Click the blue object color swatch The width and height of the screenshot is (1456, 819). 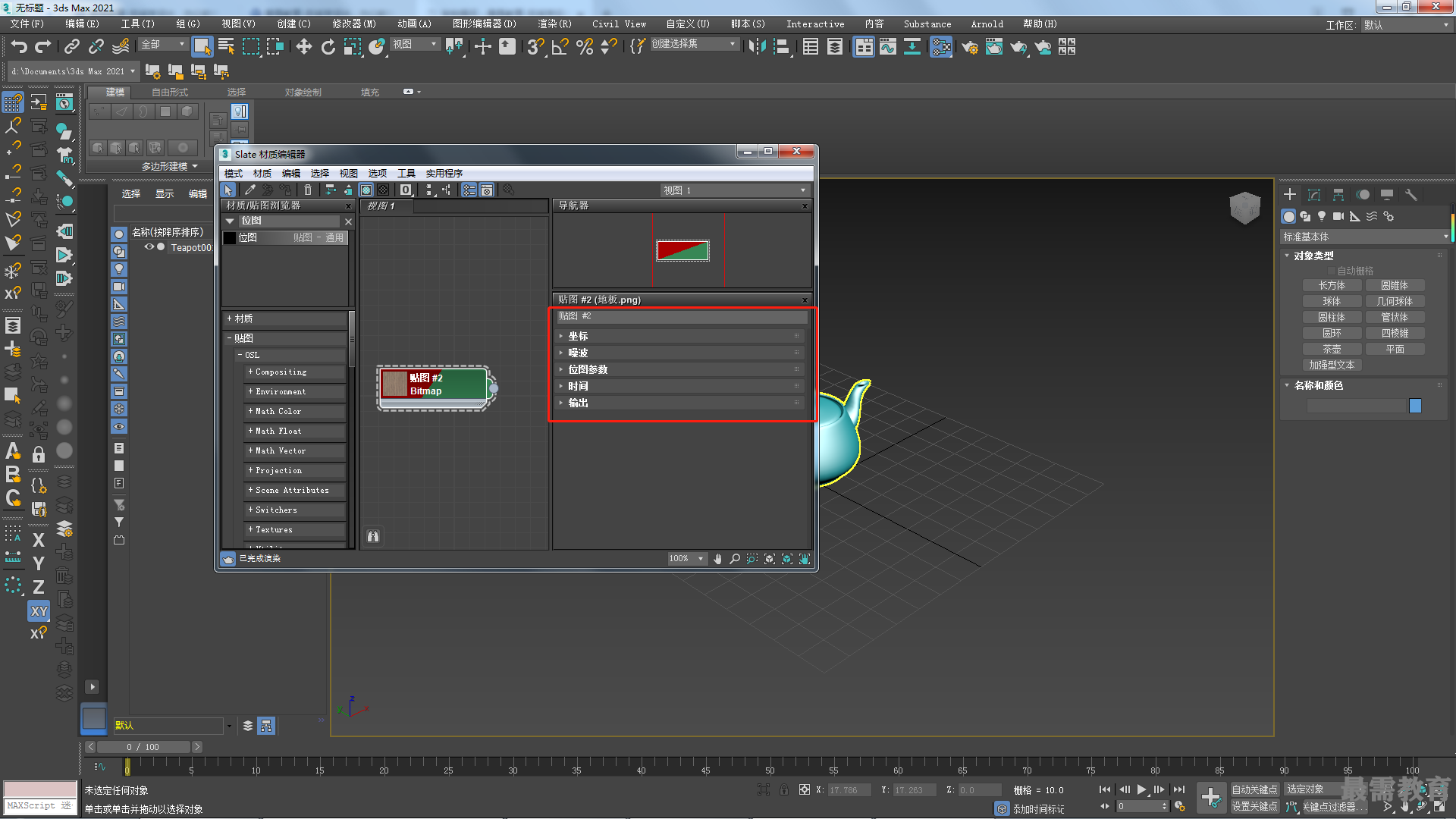point(1415,406)
